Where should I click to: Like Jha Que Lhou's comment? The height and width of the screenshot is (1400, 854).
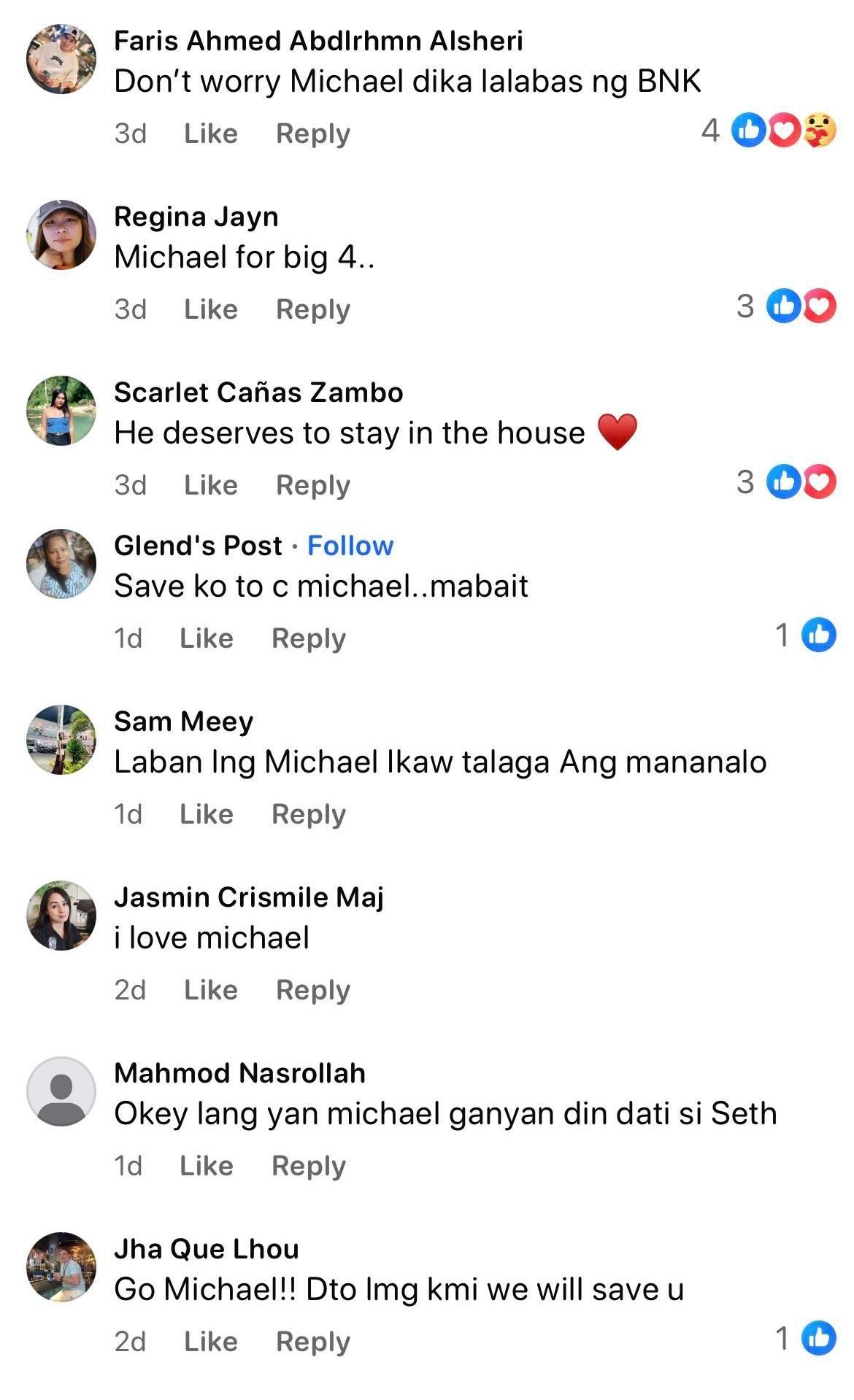[210, 1342]
